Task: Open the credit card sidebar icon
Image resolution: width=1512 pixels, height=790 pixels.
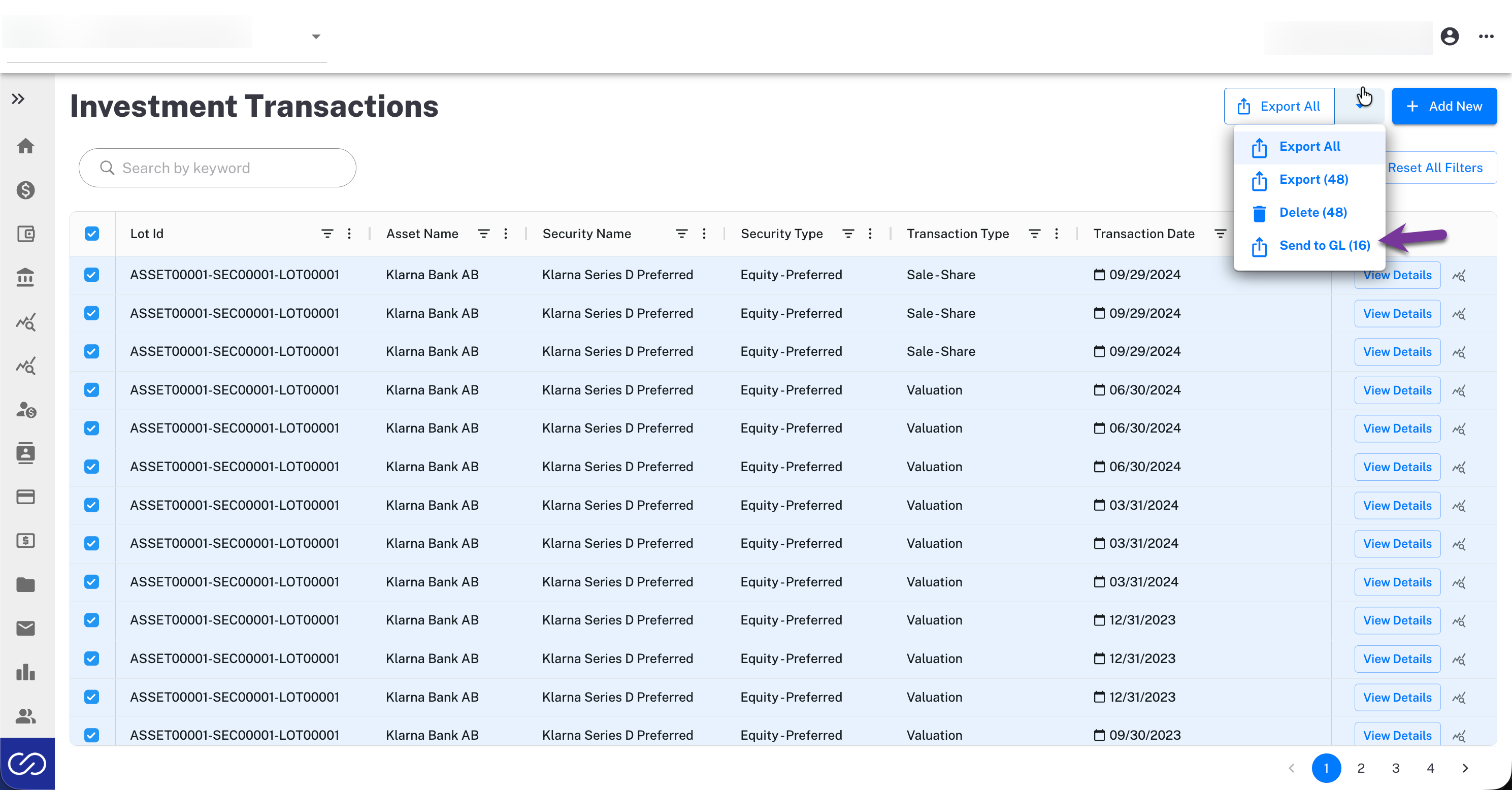Action: click(25, 497)
